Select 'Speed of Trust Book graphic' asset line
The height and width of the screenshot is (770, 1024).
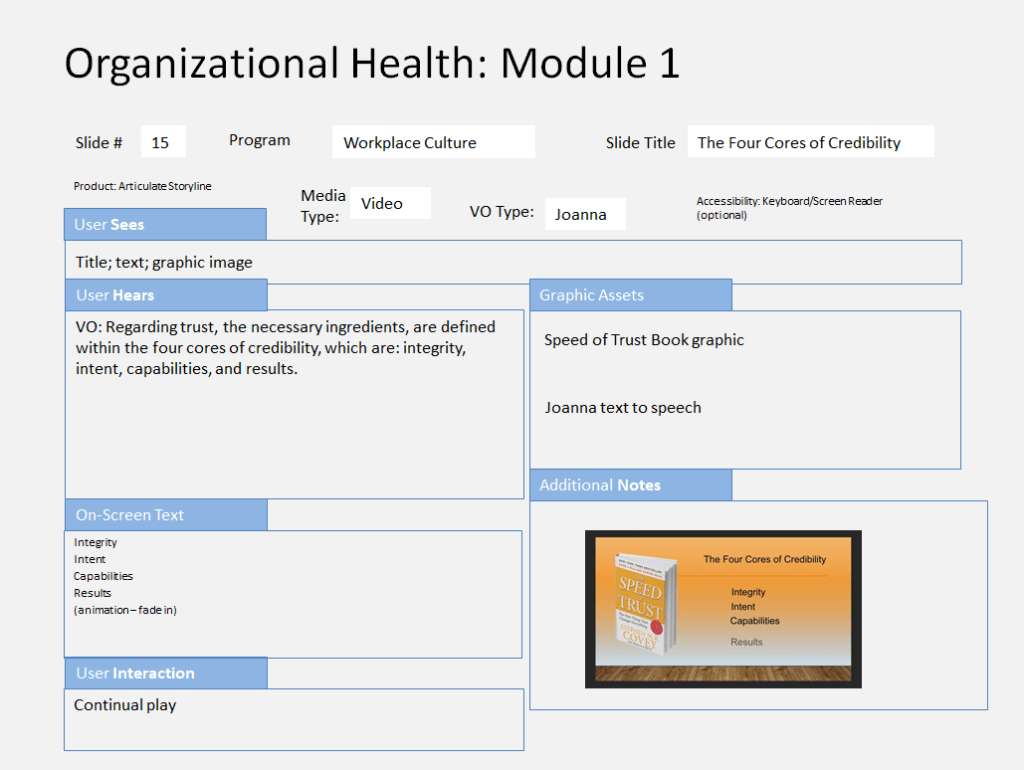(644, 340)
